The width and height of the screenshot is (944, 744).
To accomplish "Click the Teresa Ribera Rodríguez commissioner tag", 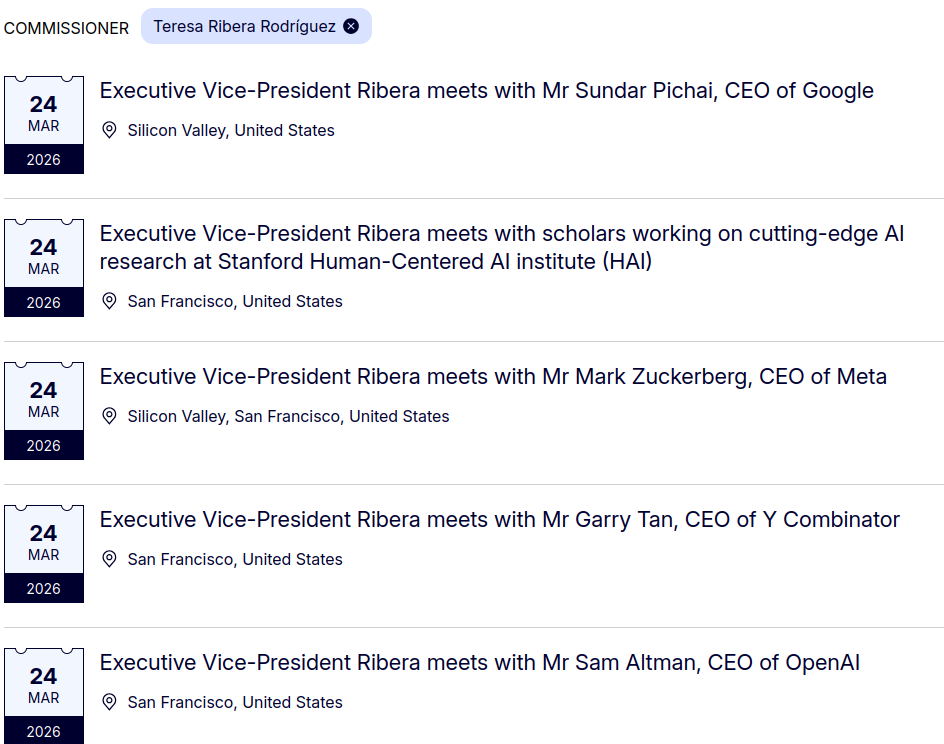I will coord(244,27).
